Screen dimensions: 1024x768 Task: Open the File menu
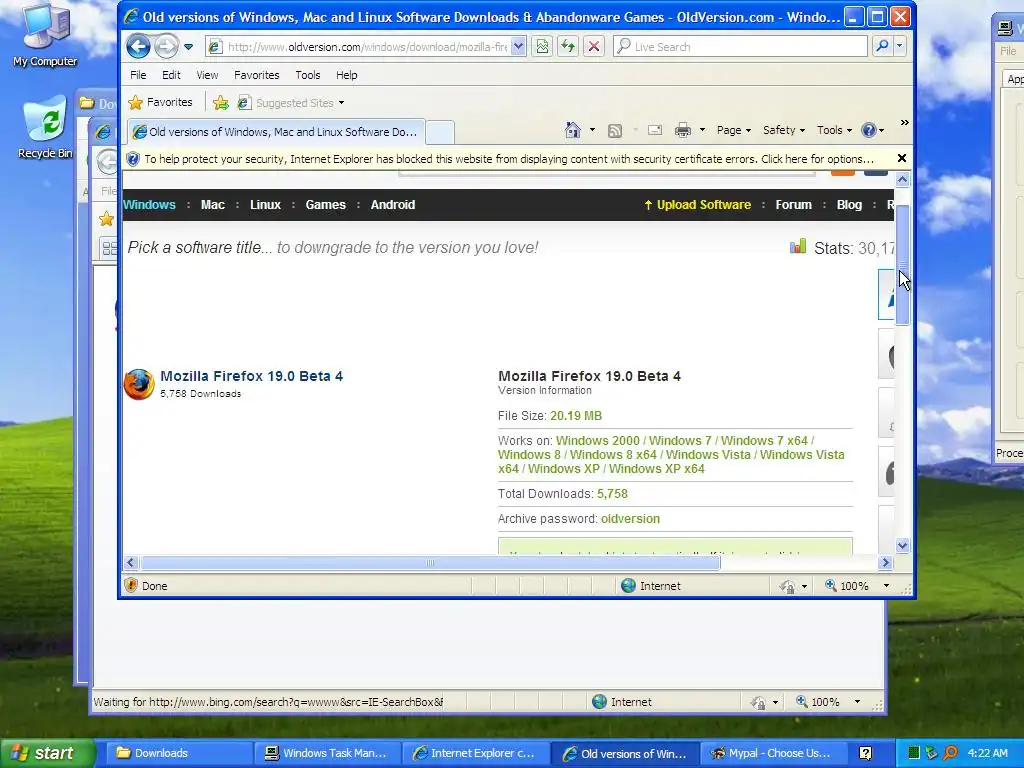click(x=138, y=75)
